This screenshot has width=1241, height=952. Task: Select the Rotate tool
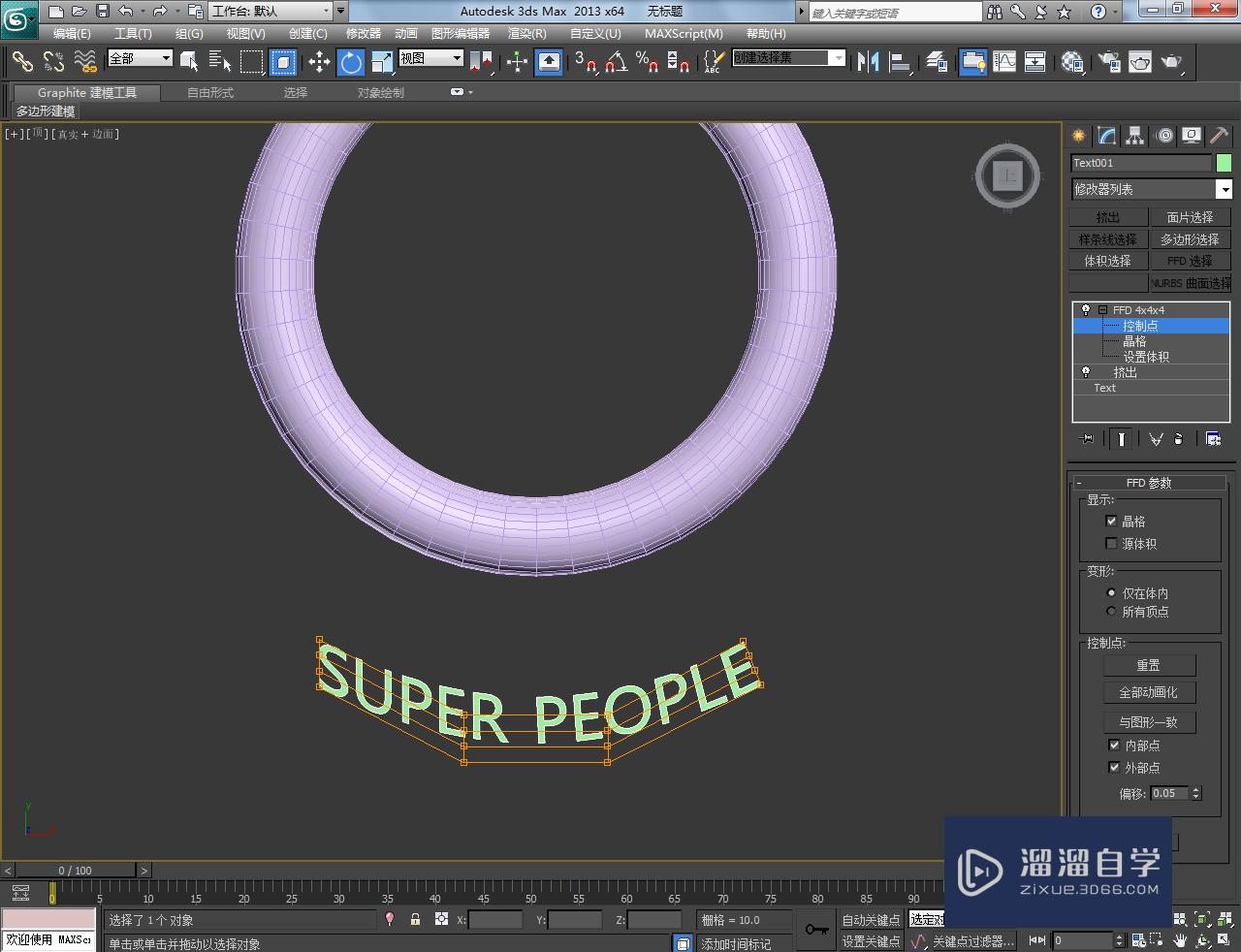[351, 62]
